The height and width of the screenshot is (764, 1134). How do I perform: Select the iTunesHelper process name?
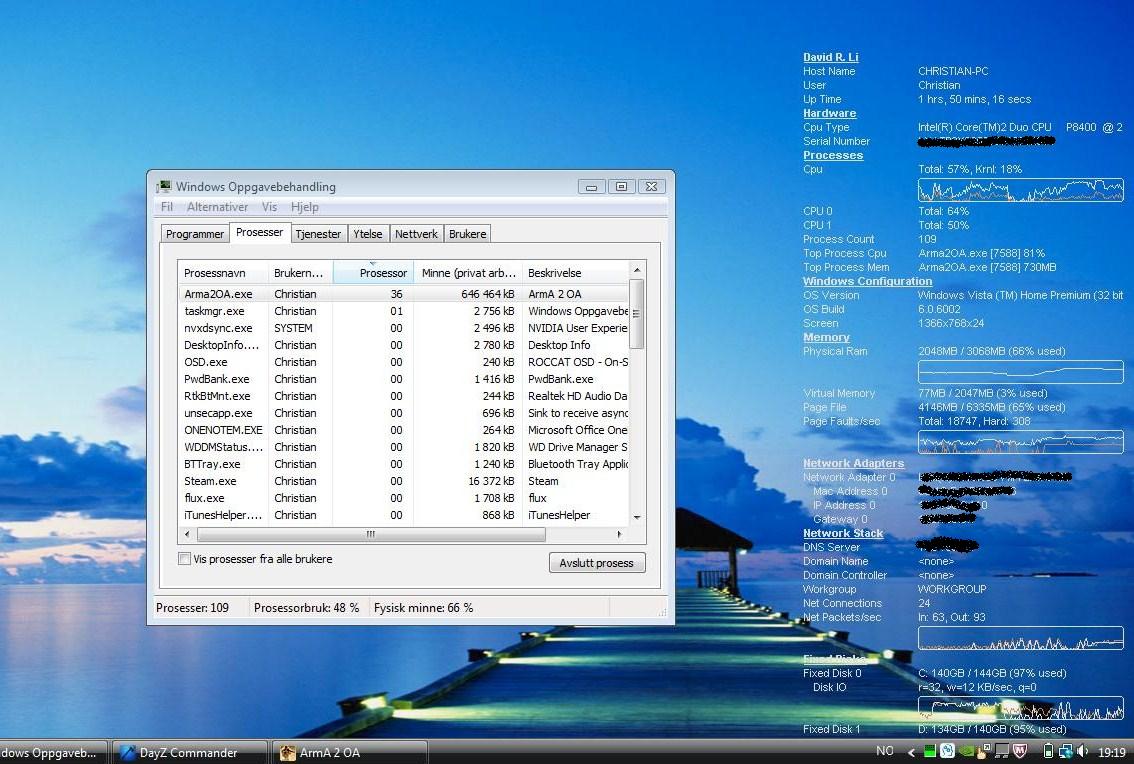(x=223, y=515)
